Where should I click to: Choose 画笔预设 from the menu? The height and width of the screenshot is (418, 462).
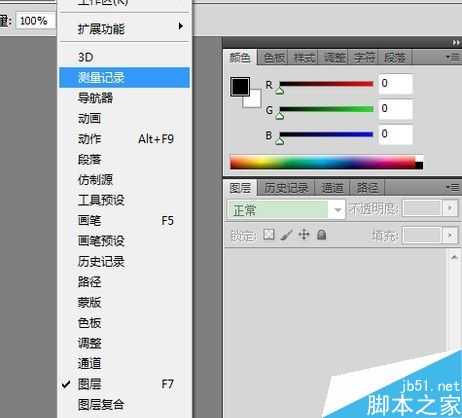125,241
